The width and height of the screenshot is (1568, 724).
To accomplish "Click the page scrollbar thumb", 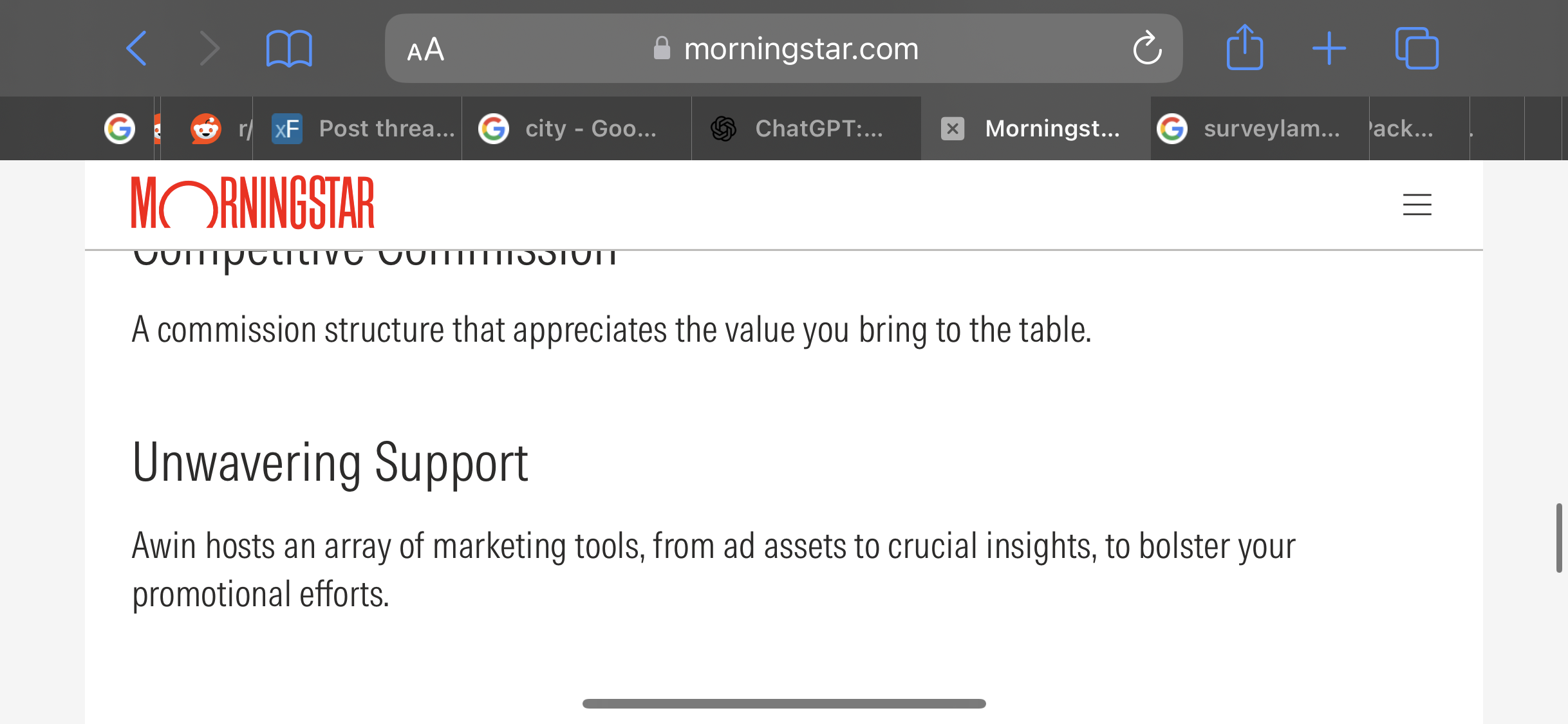I will [1559, 538].
